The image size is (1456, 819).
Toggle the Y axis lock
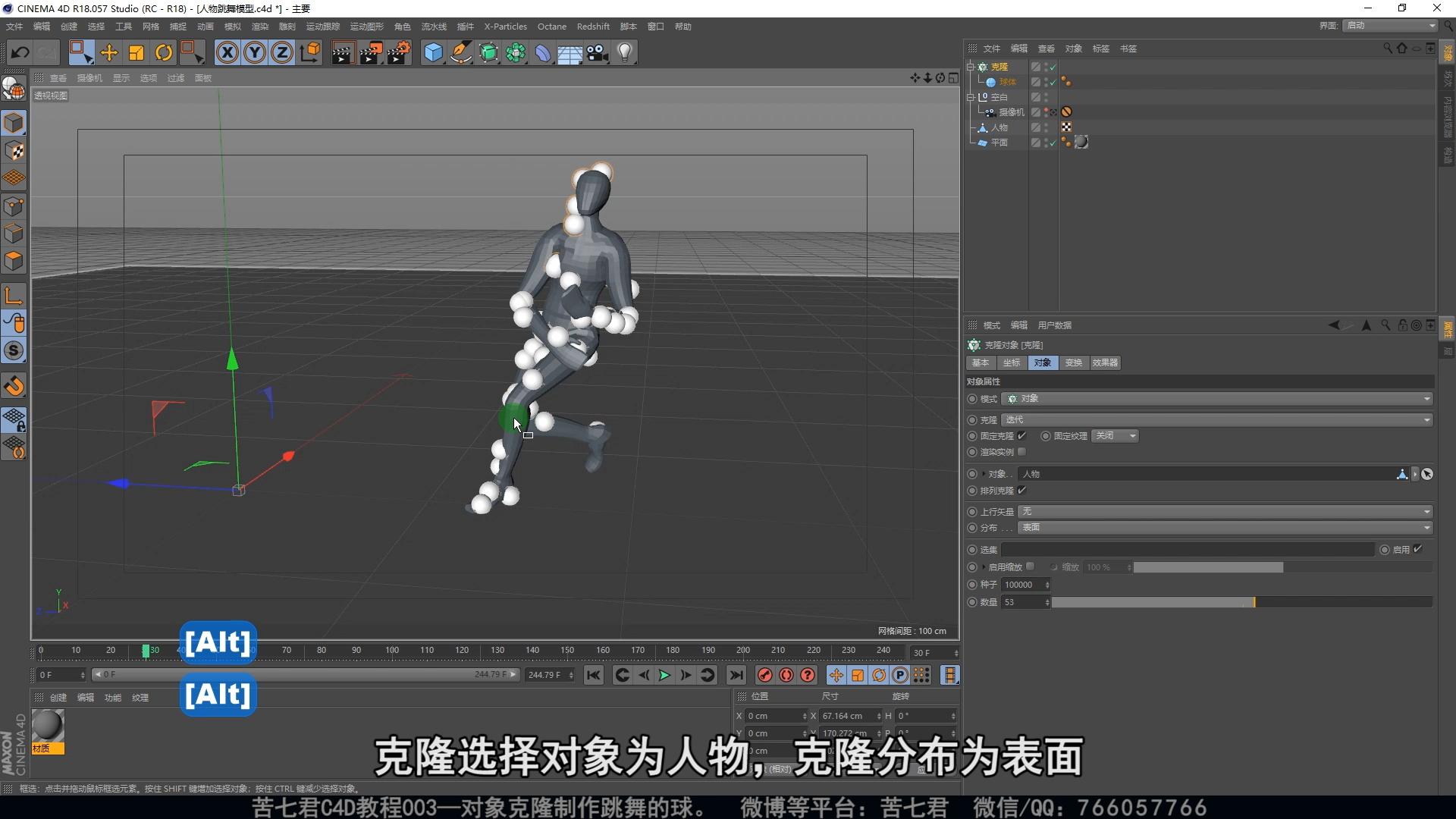pyautogui.click(x=255, y=53)
